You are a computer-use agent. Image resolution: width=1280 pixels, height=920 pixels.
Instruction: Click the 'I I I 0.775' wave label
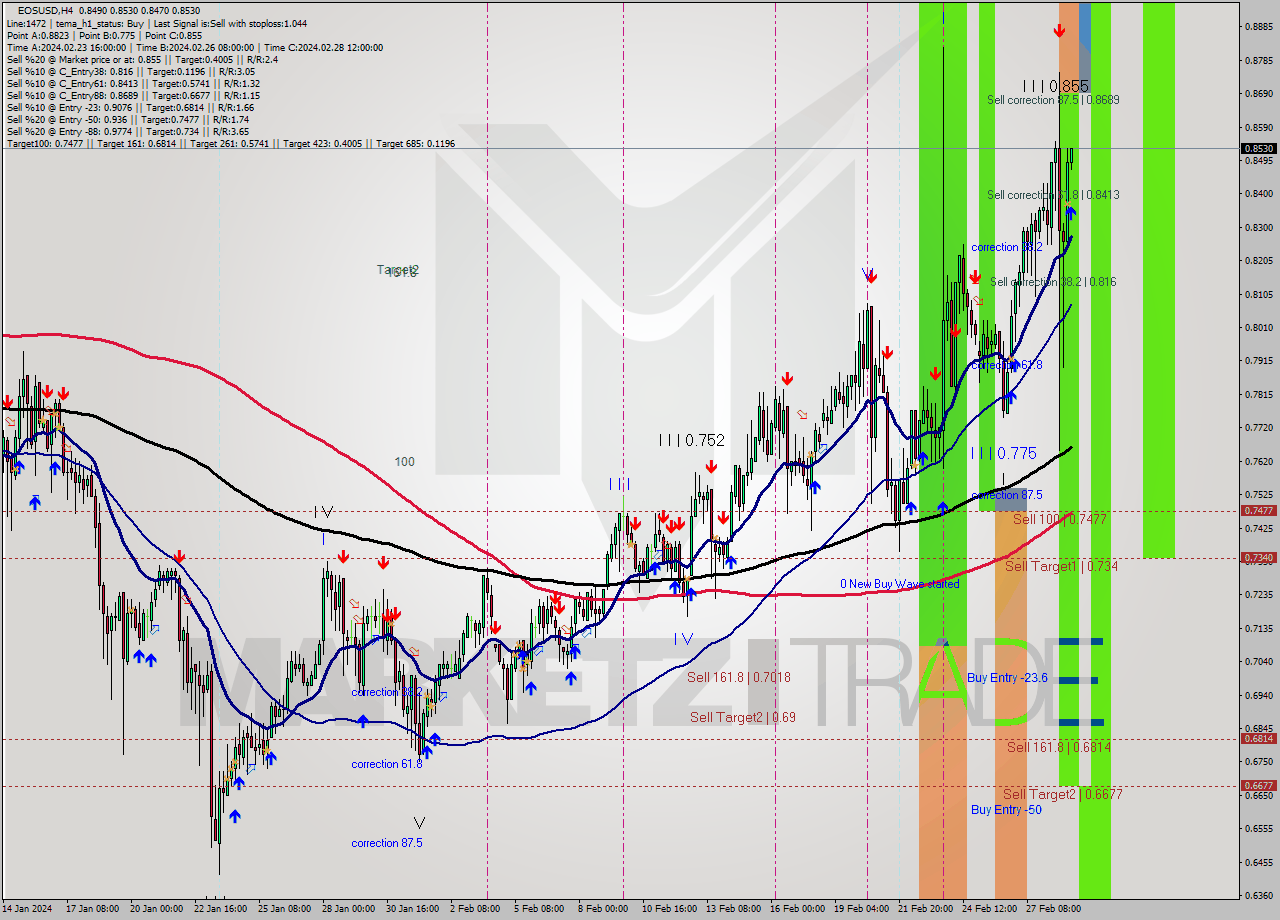click(1003, 453)
